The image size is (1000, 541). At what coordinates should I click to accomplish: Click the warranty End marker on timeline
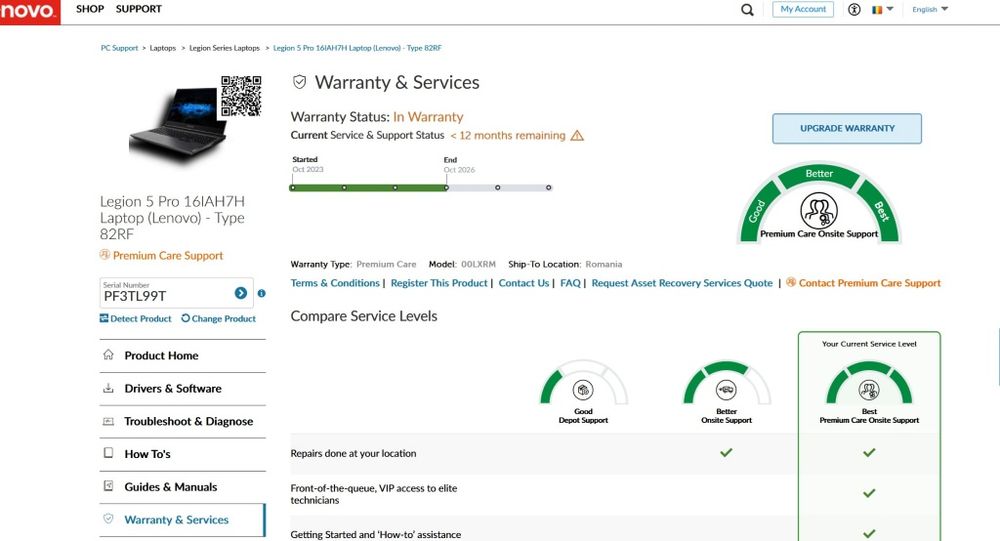(x=447, y=186)
